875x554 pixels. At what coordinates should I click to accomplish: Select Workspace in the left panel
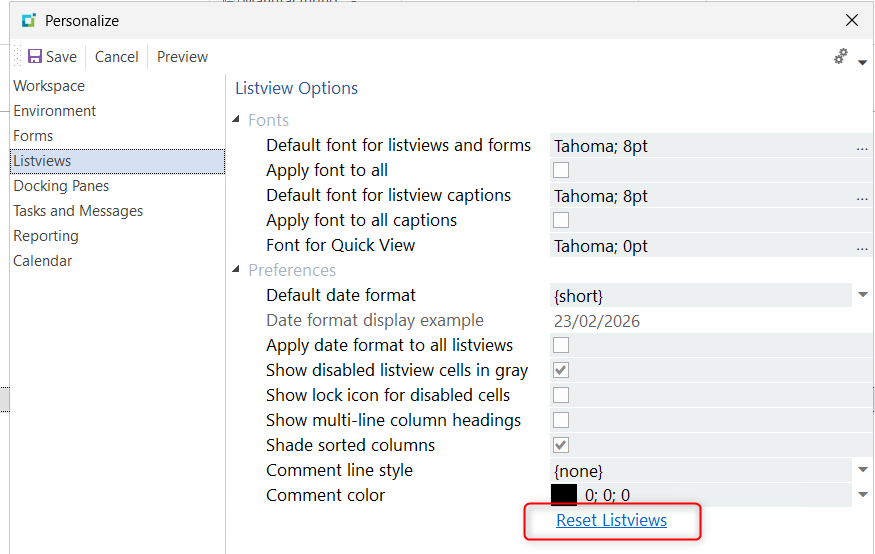(49, 86)
